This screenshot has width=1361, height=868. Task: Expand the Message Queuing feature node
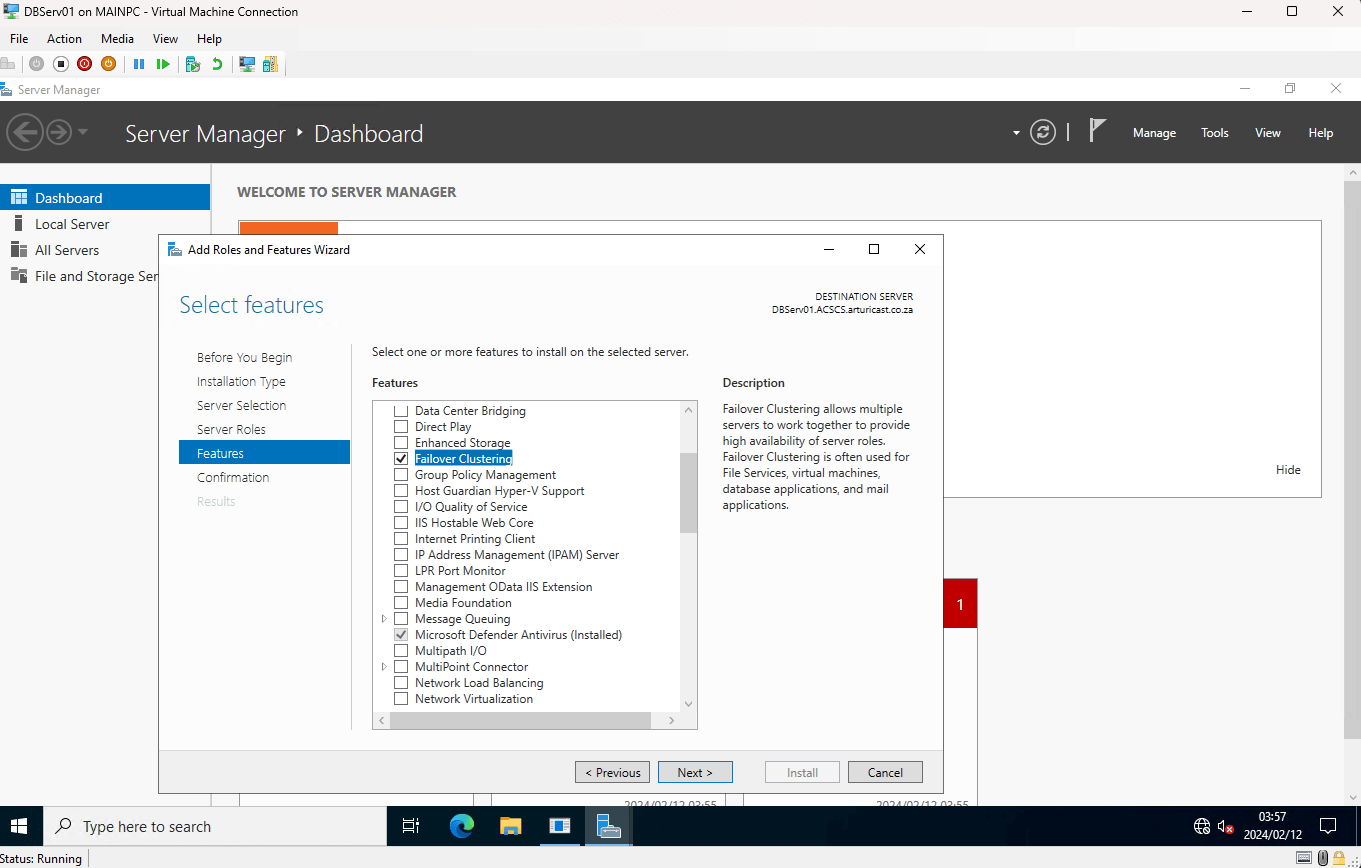point(384,619)
